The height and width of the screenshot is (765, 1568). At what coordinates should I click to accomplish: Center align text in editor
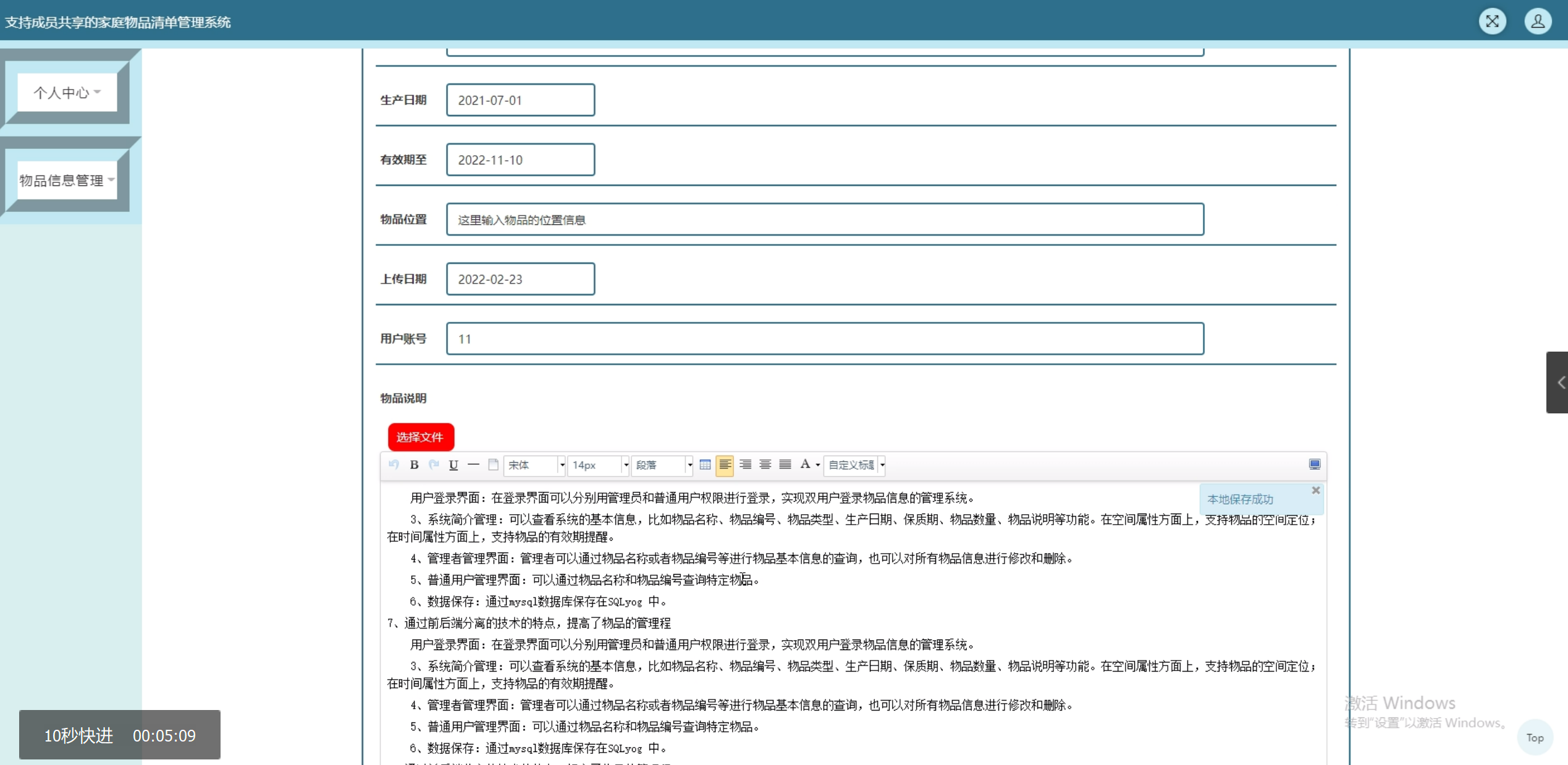(x=765, y=465)
